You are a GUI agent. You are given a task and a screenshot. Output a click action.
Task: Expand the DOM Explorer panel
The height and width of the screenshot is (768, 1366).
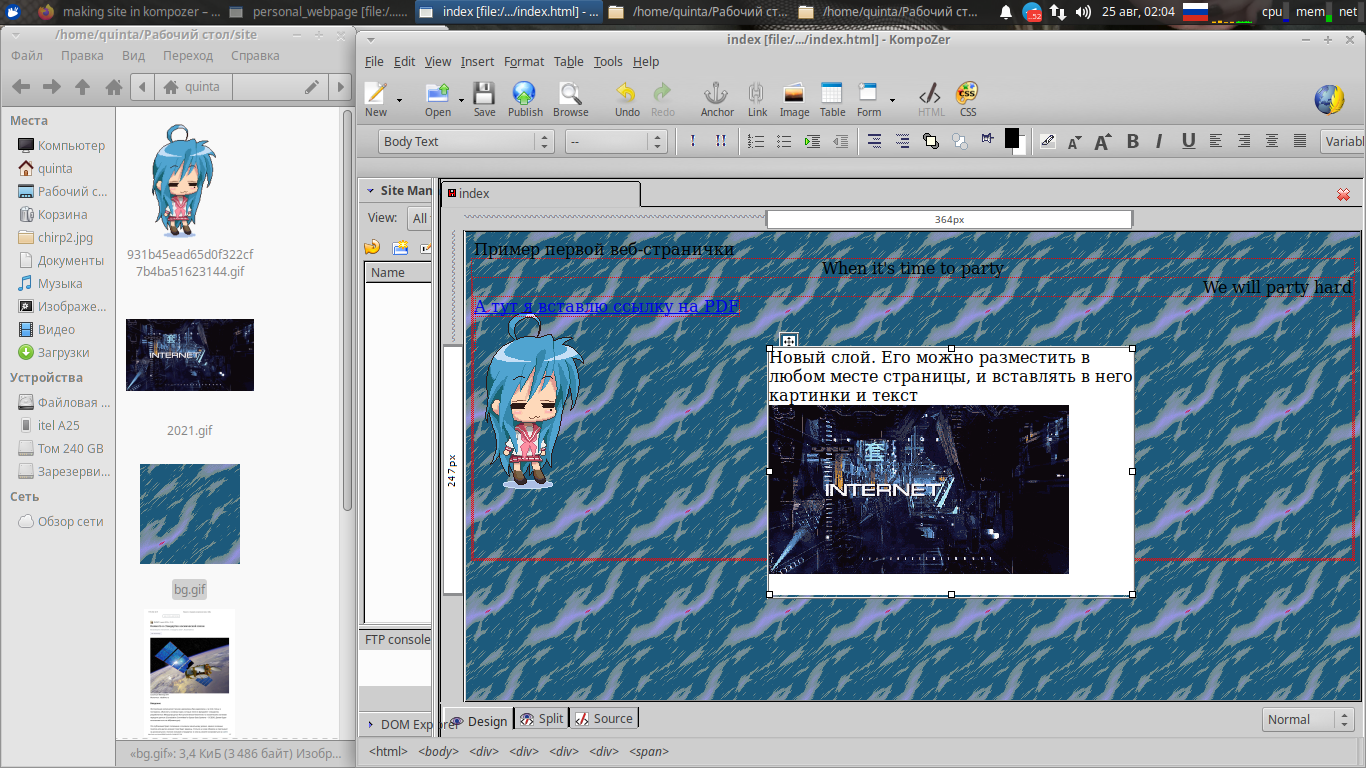tap(370, 725)
